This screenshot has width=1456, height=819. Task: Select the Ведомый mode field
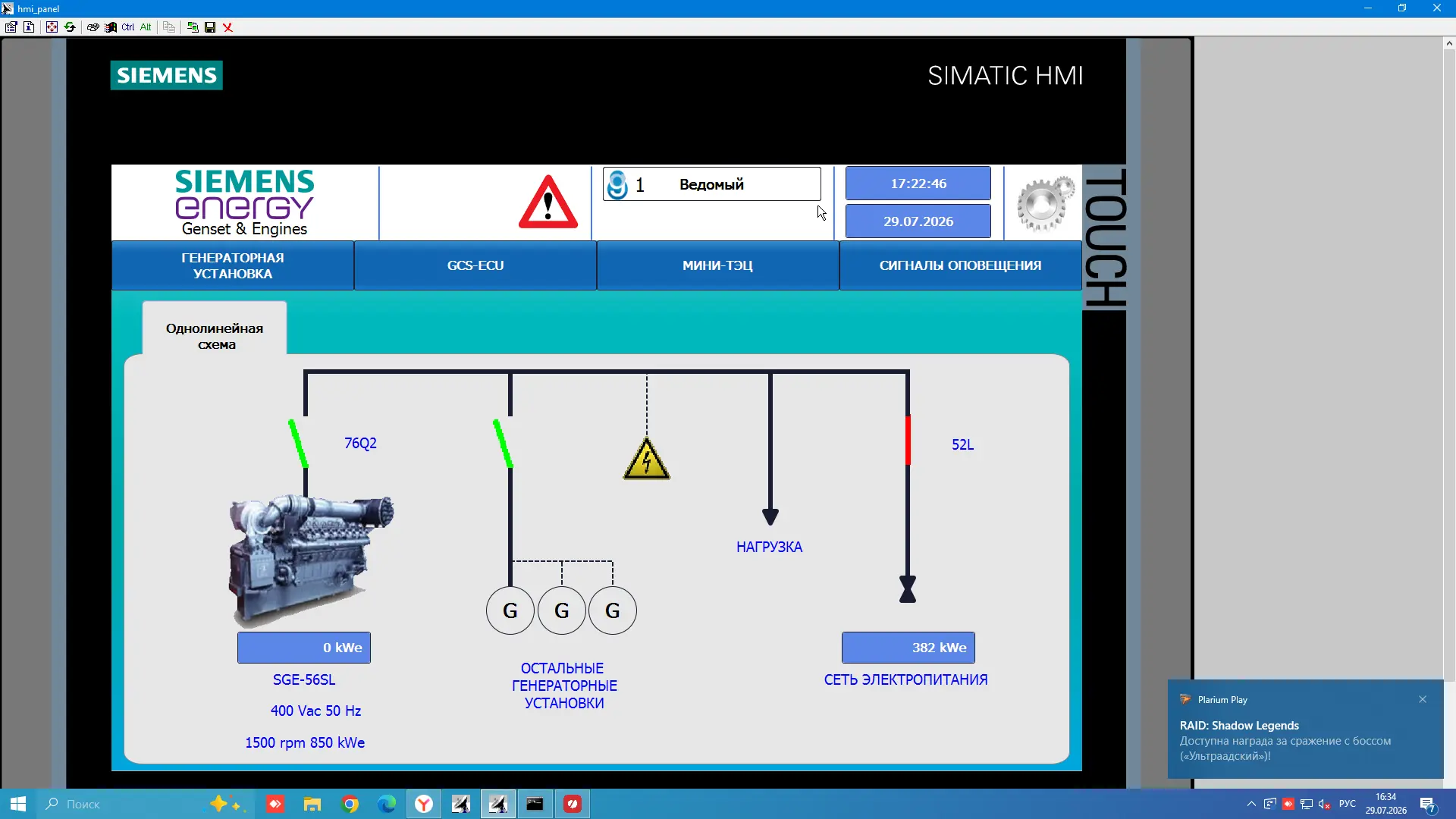click(x=711, y=184)
